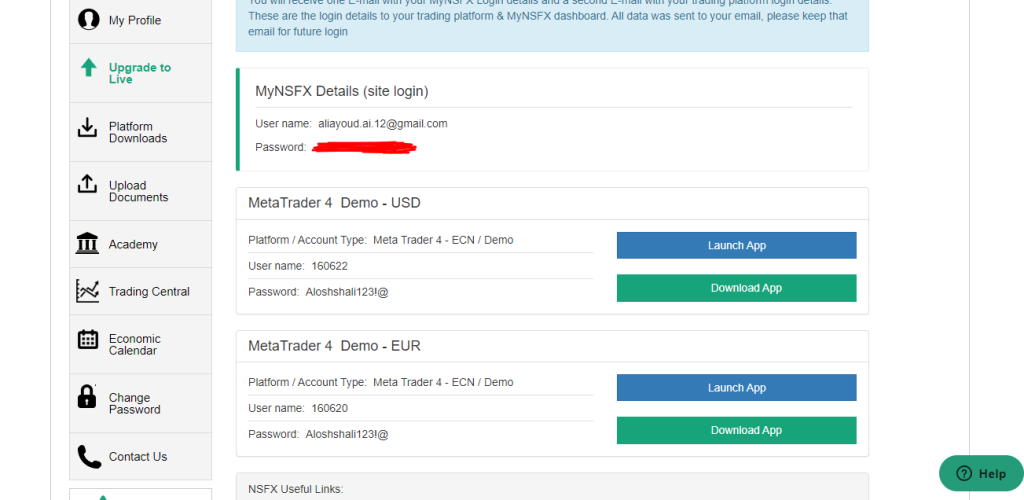Open Change Password sidebar text
This screenshot has height=500, width=1024.
pyautogui.click(x=135, y=403)
